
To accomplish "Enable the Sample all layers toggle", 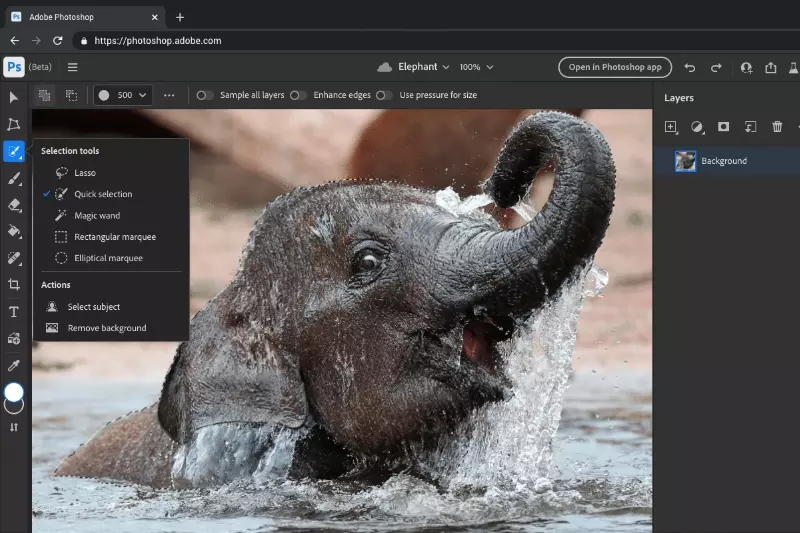I will pyautogui.click(x=204, y=95).
